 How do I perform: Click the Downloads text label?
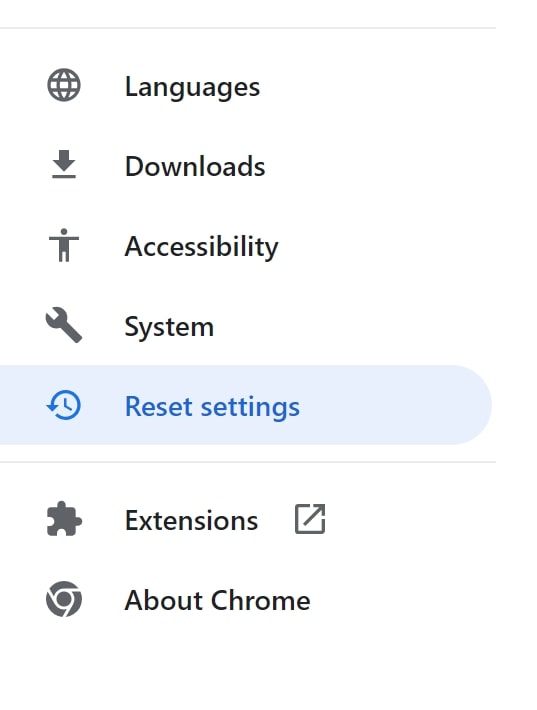(x=195, y=166)
